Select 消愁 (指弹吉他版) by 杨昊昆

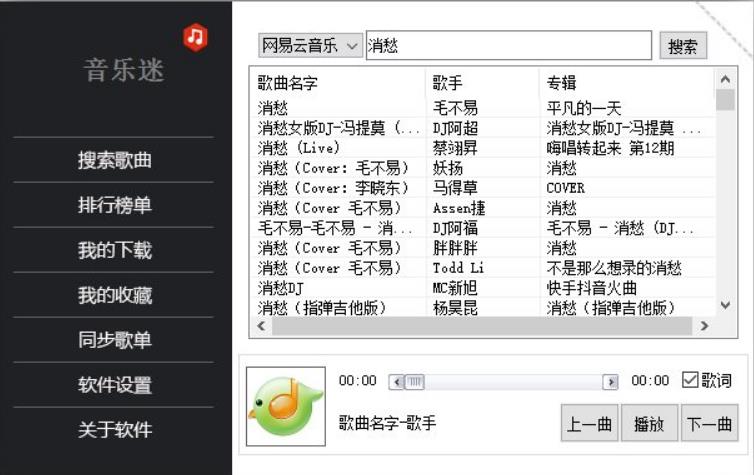click(x=483, y=308)
